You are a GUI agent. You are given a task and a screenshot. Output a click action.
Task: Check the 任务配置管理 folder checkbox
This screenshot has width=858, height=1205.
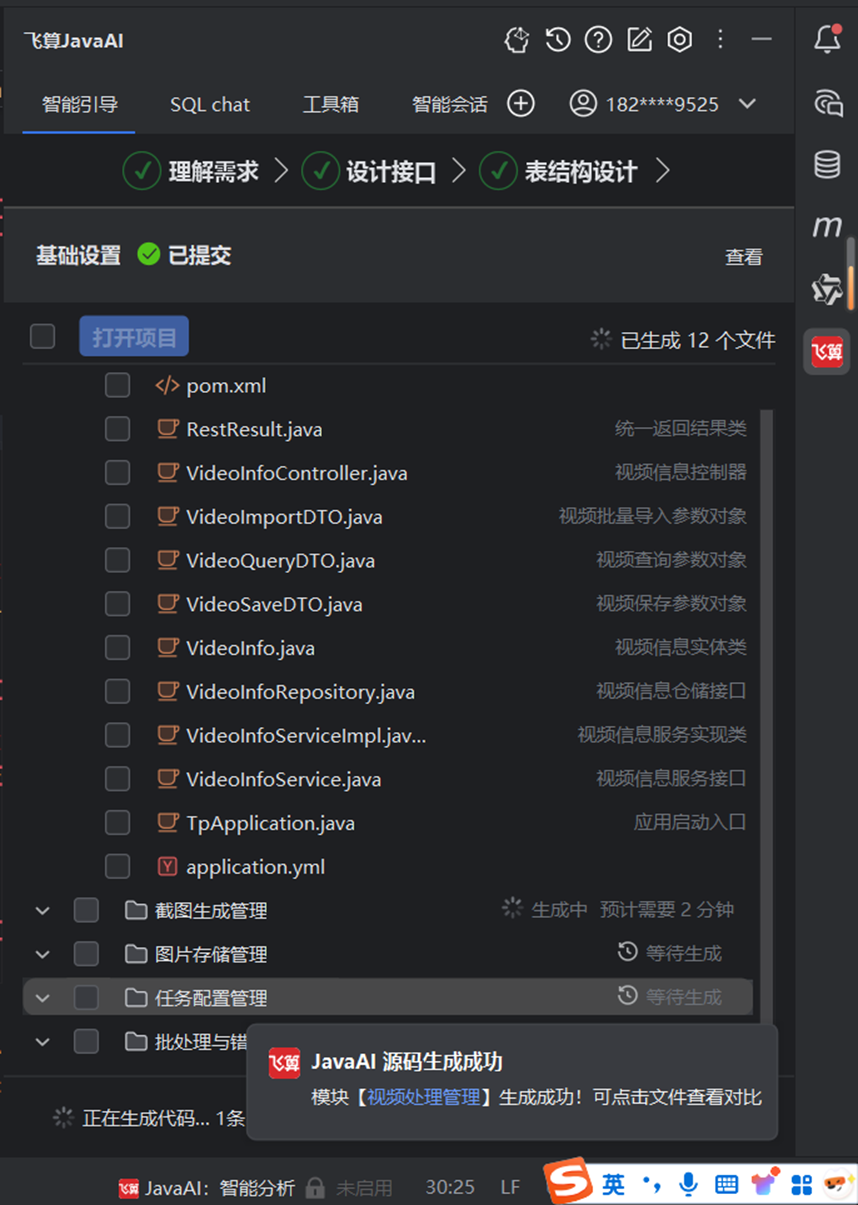[86, 998]
